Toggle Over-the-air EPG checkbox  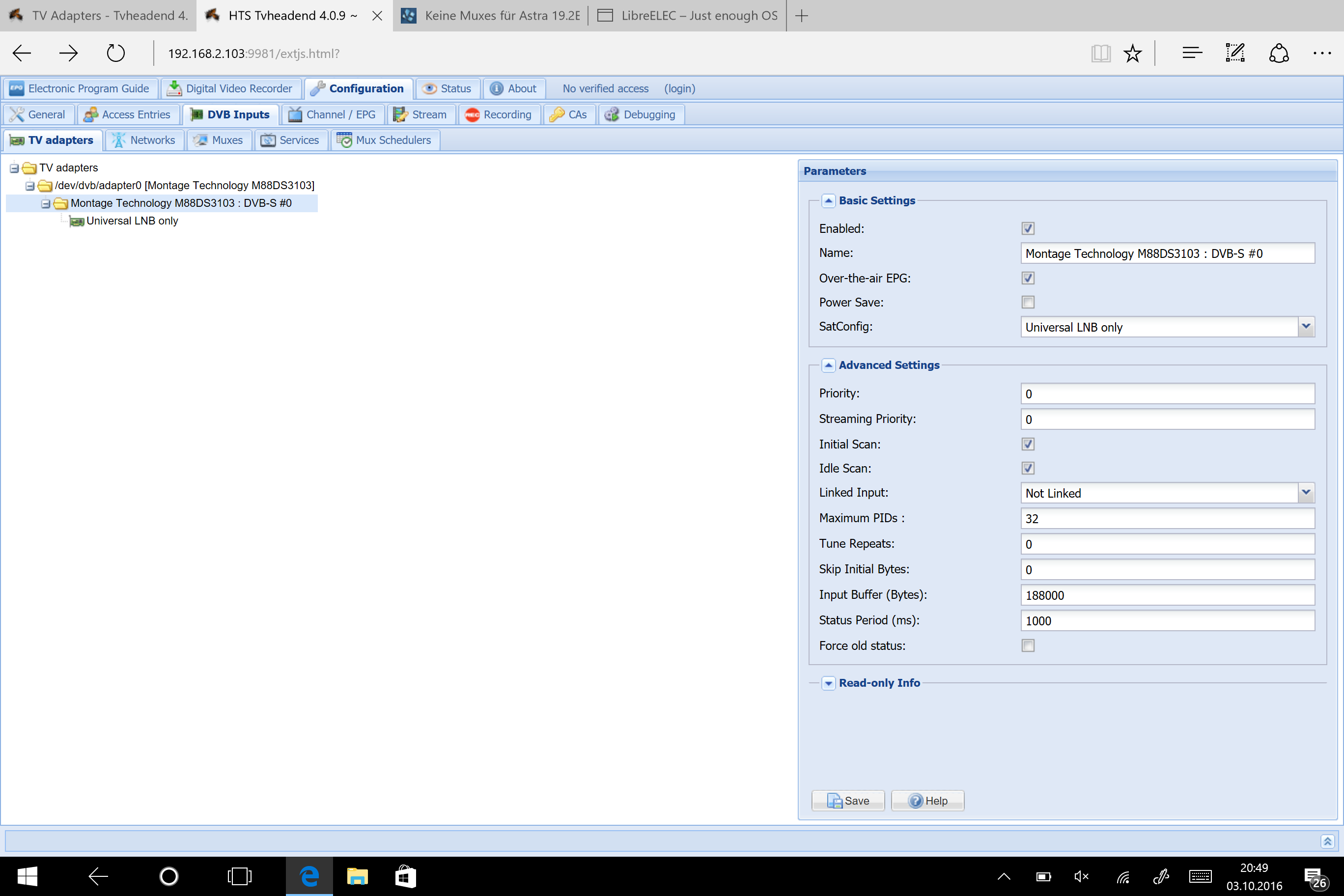click(1028, 279)
